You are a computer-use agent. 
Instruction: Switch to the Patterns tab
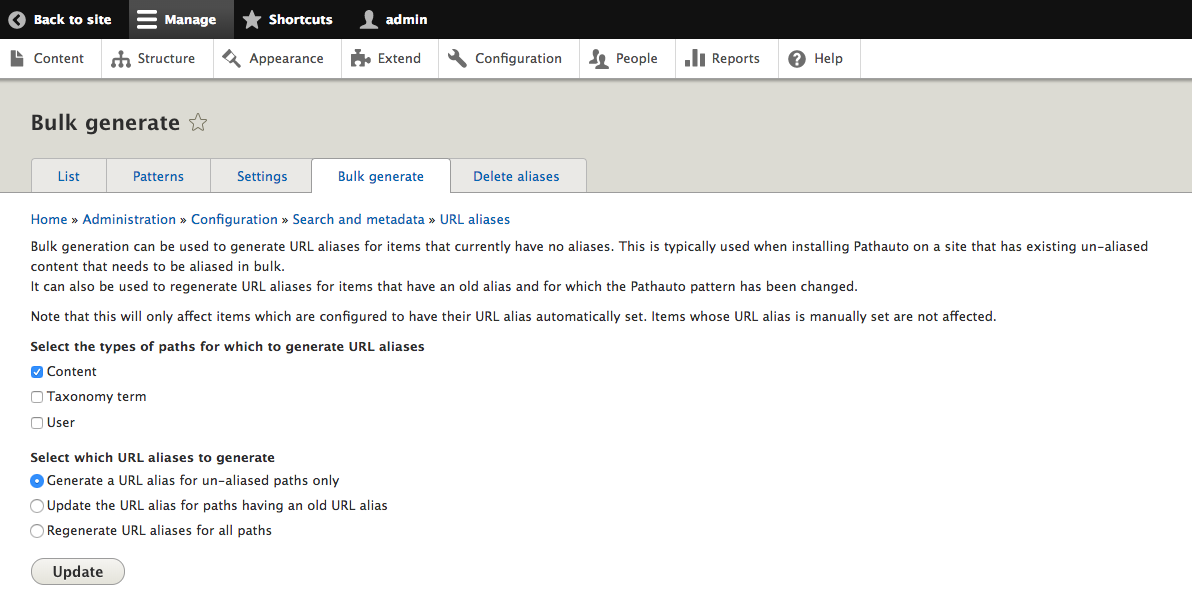point(158,176)
